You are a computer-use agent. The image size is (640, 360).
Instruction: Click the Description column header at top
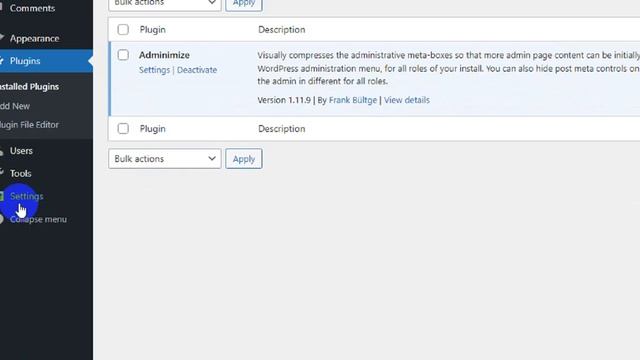(282, 30)
